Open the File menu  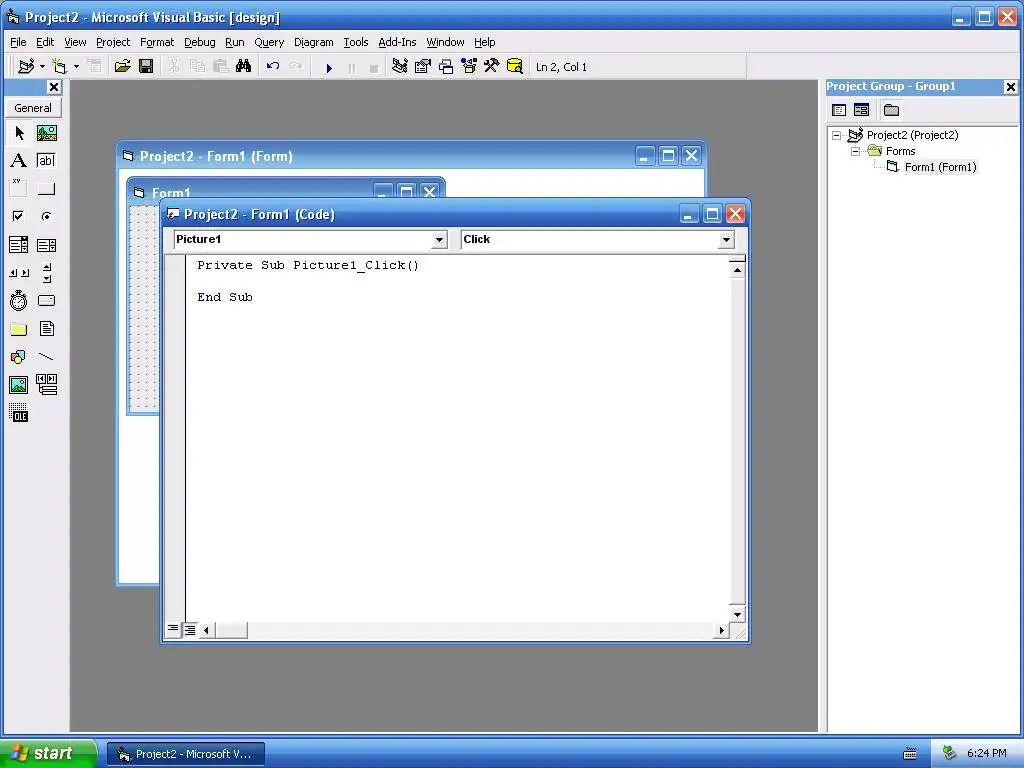(x=18, y=42)
